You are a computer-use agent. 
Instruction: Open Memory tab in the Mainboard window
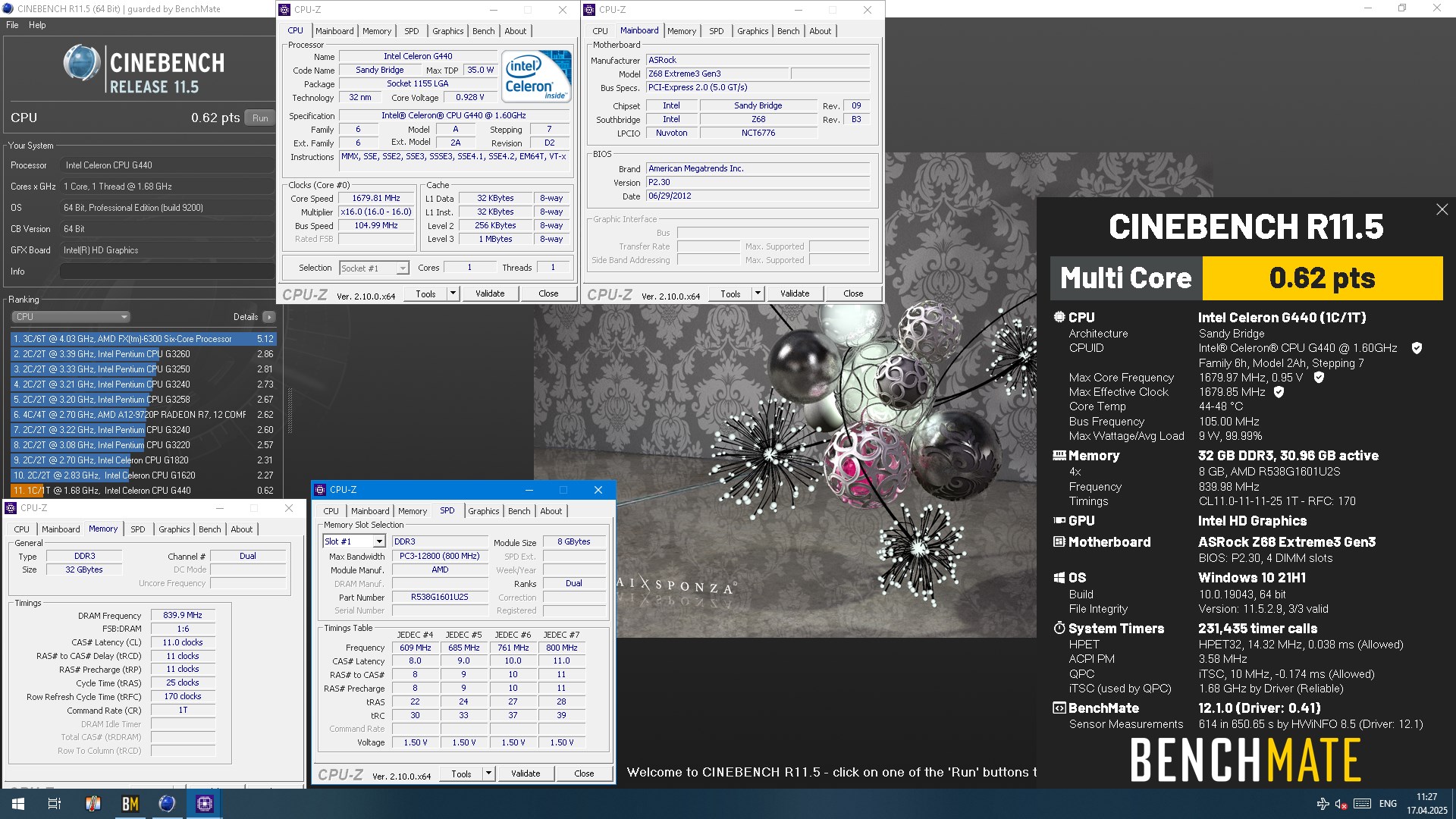pos(681,31)
